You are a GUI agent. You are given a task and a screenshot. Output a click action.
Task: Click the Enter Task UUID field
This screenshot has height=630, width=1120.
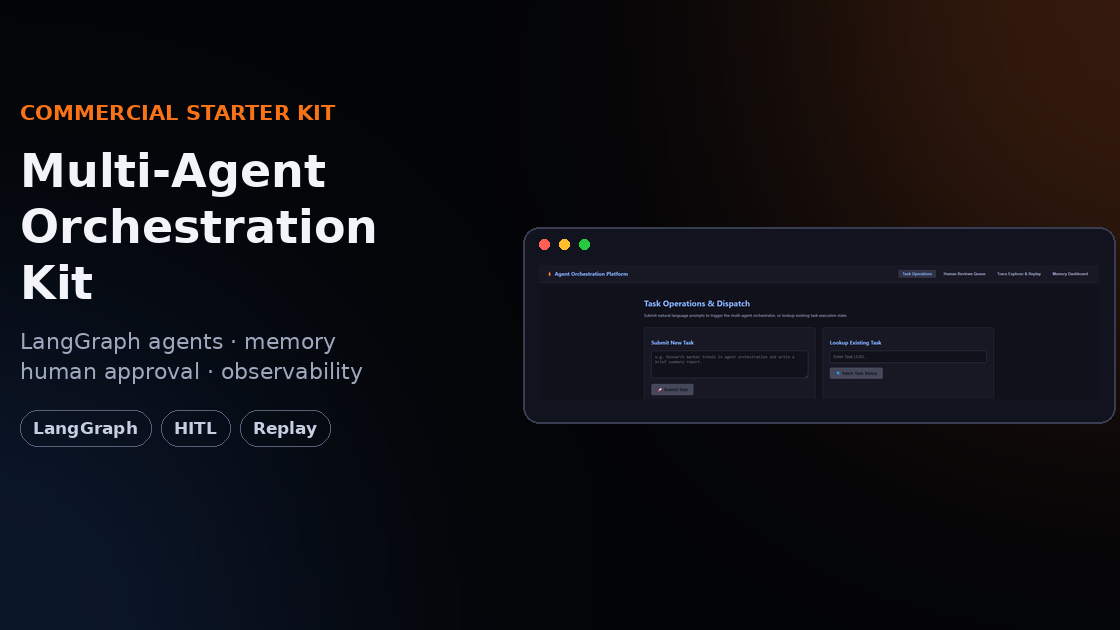pyautogui.click(x=907, y=357)
